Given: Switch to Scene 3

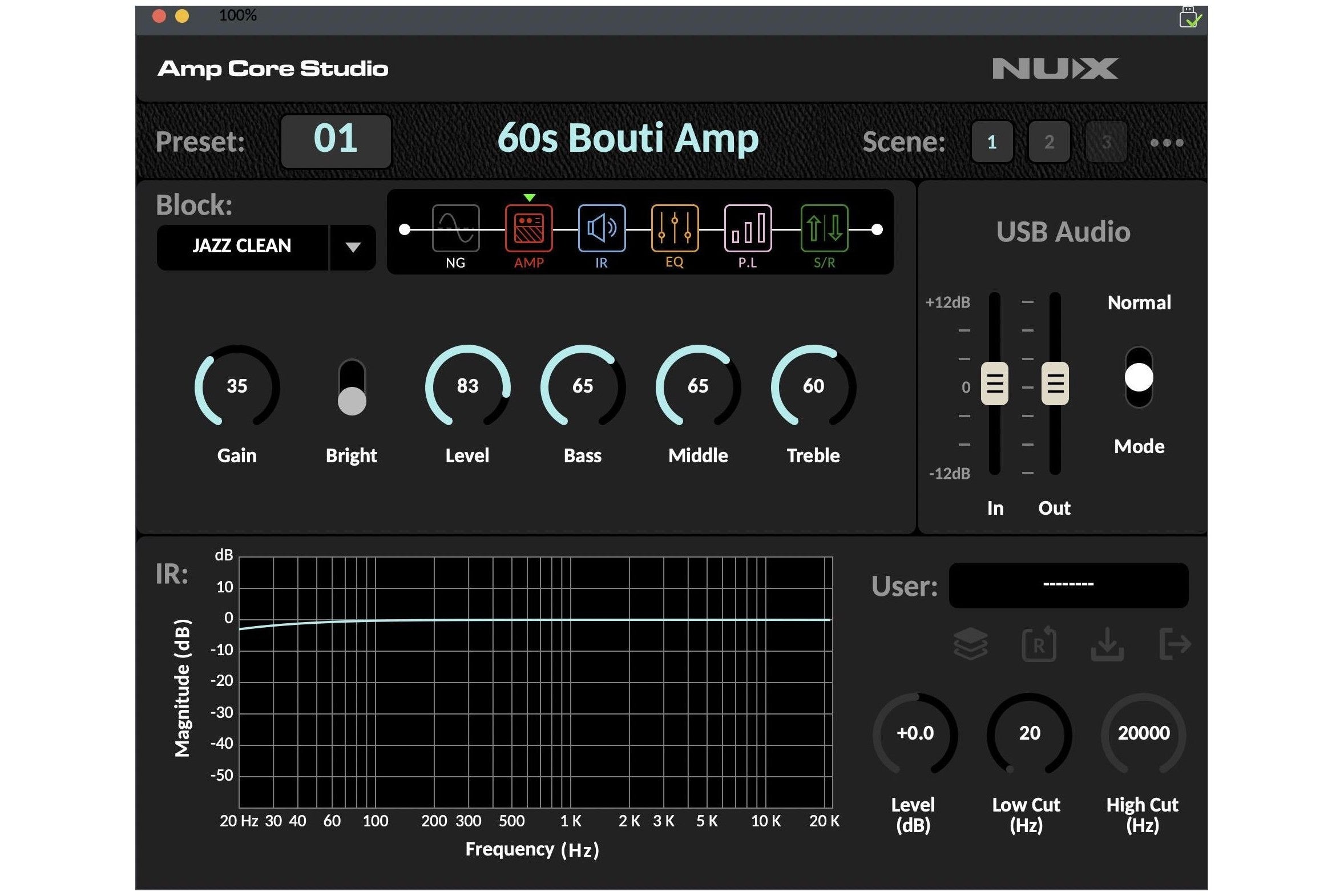Looking at the screenshot, I should [x=1106, y=142].
